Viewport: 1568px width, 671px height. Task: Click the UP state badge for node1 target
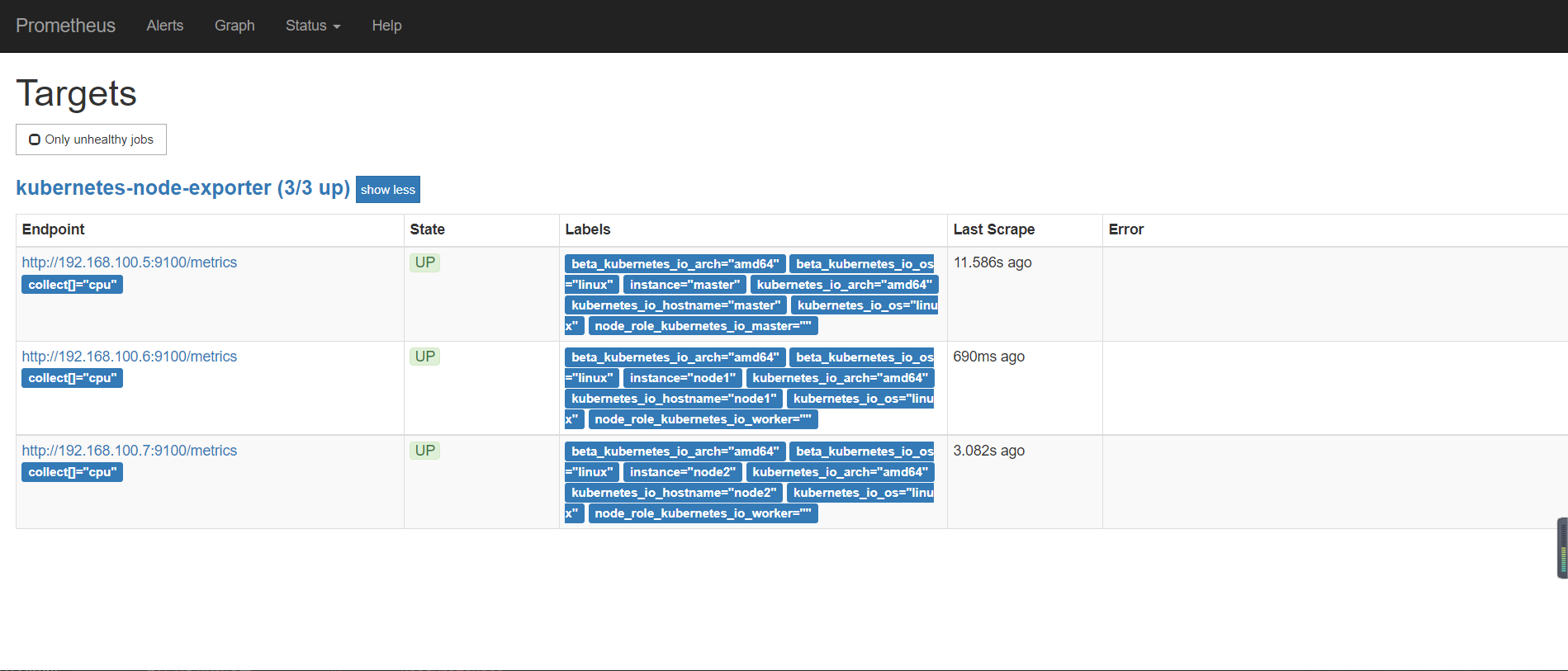425,357
